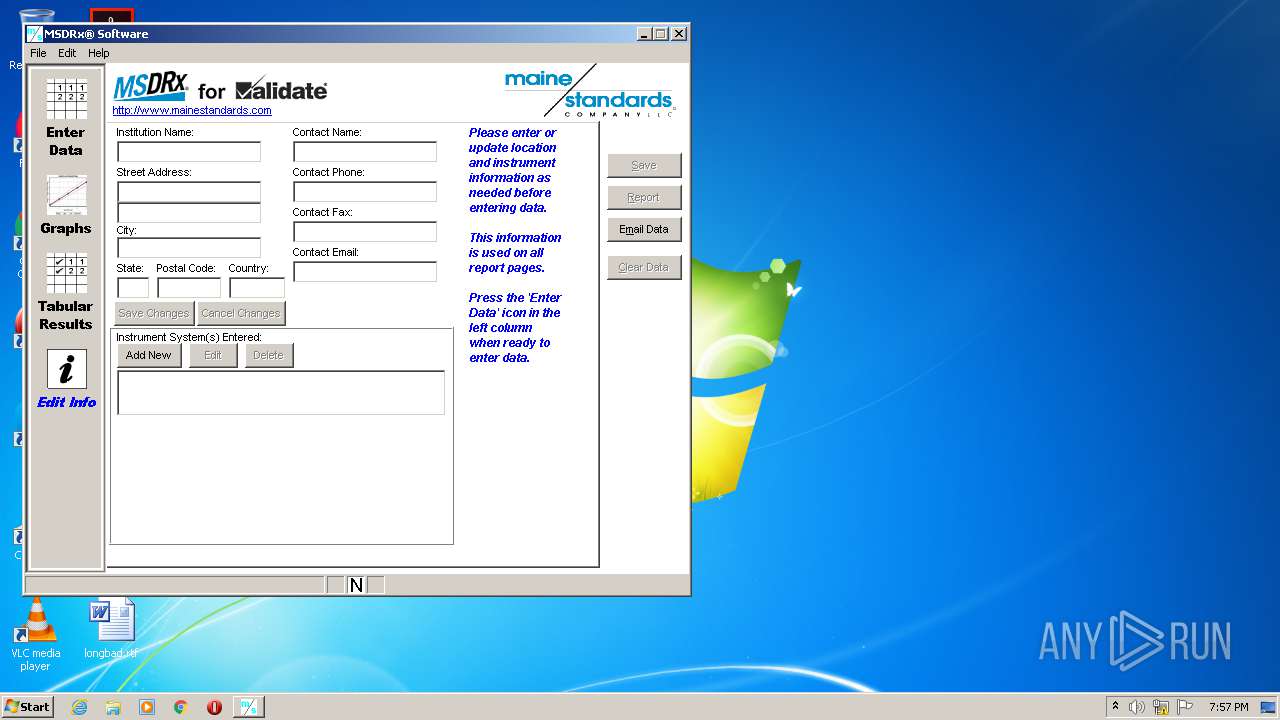Focus the Contact Phone field

click(x=365, y=192)
